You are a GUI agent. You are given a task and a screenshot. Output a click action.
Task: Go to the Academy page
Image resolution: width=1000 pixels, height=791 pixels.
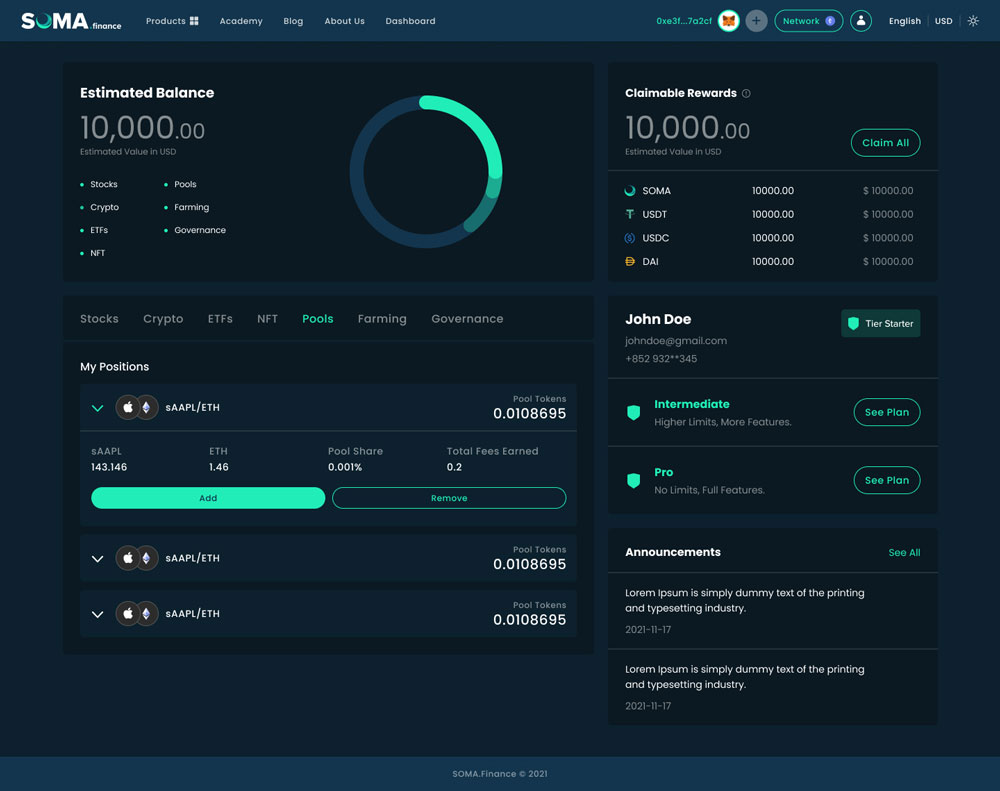coord(241,21)
